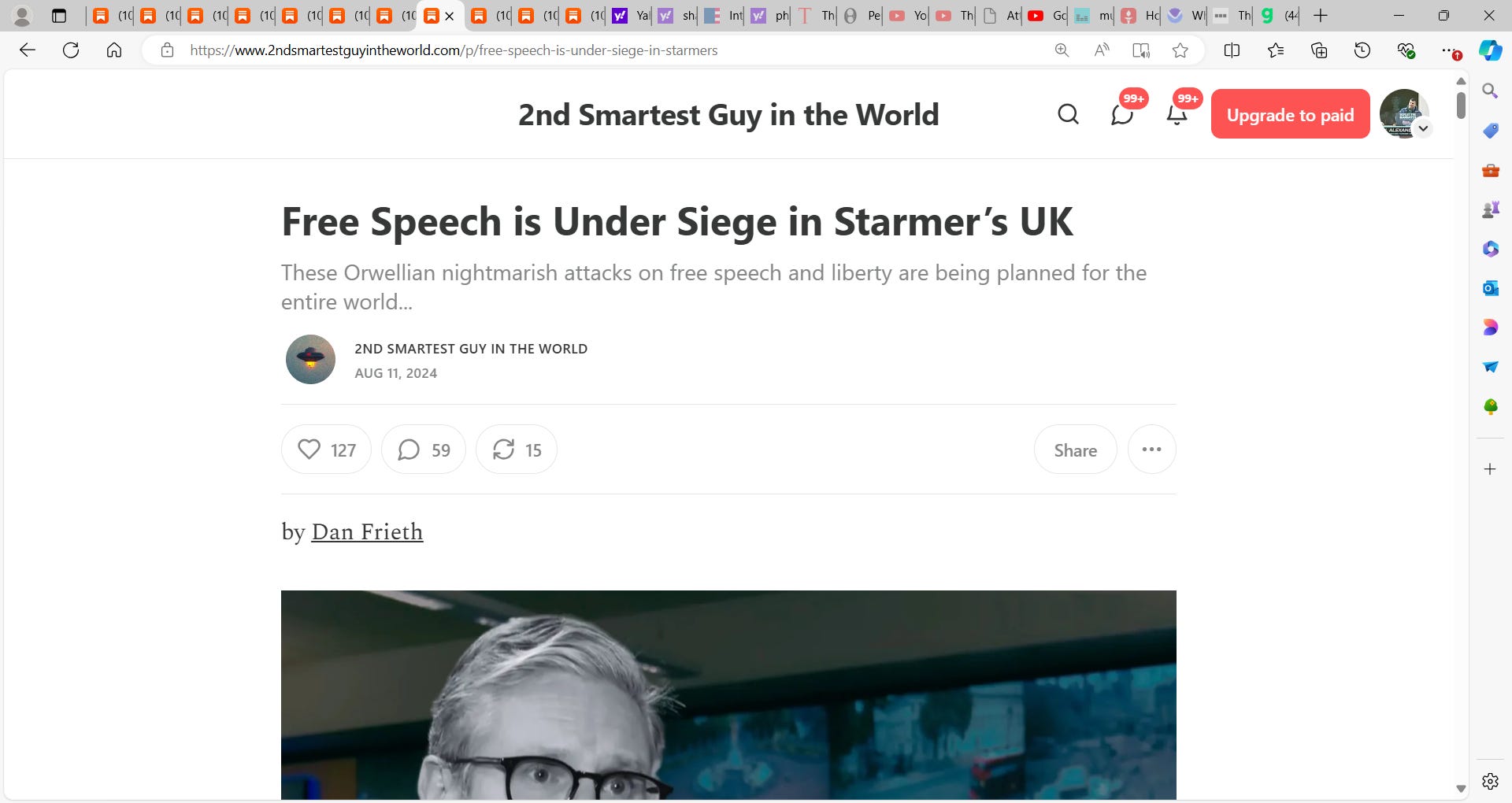Screen dimensions: 1512x803
Task: Customize sidebar with the plus button
Action: click(x=1490, y=469)
